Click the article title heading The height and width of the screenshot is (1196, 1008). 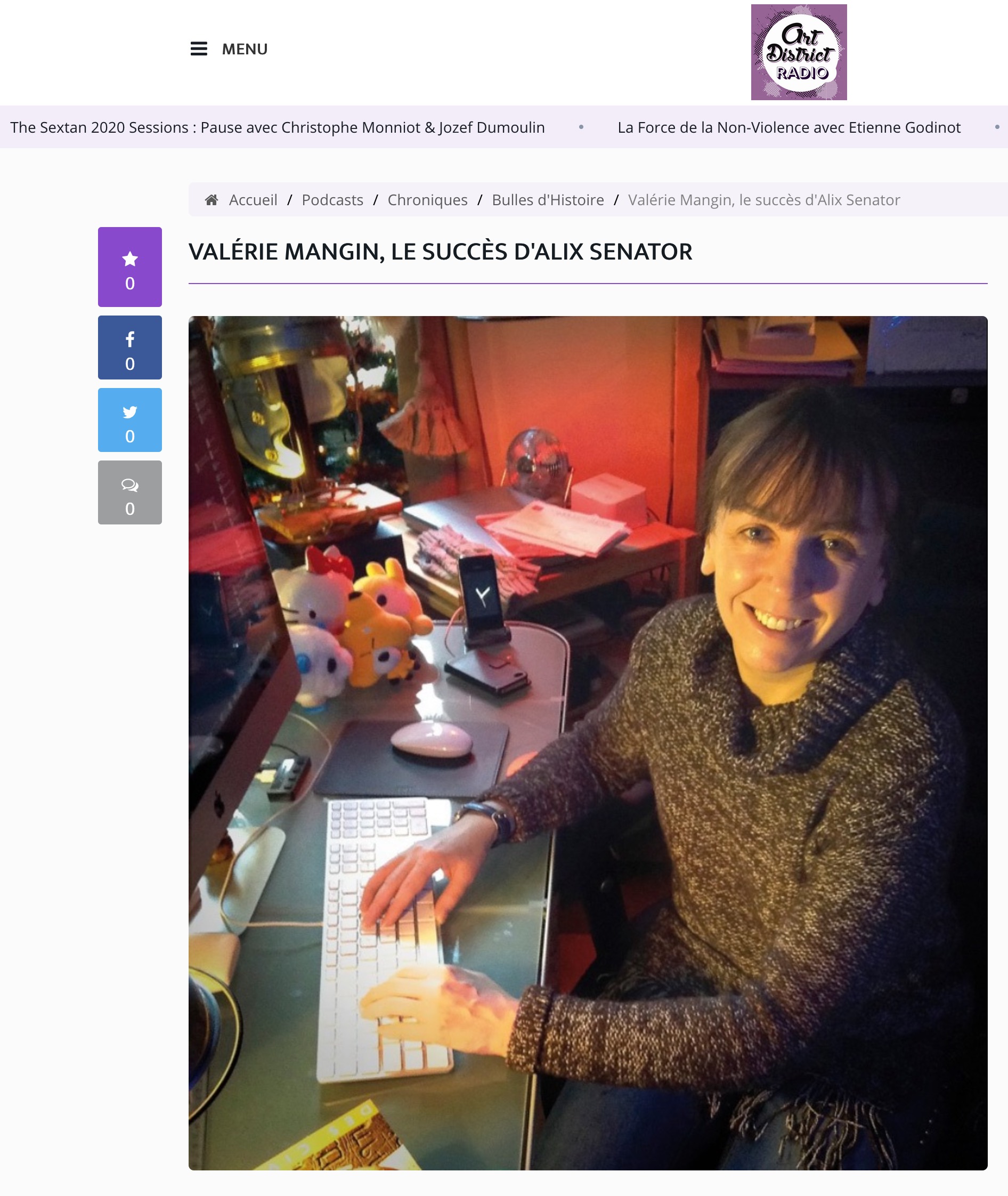[441, 252]
